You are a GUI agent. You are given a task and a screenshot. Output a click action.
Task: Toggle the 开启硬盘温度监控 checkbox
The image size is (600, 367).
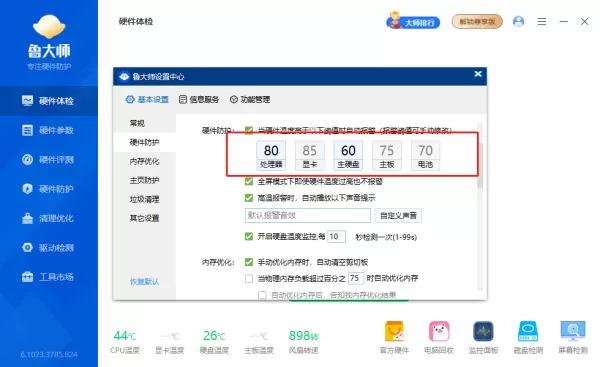click(x=249, y=237)
